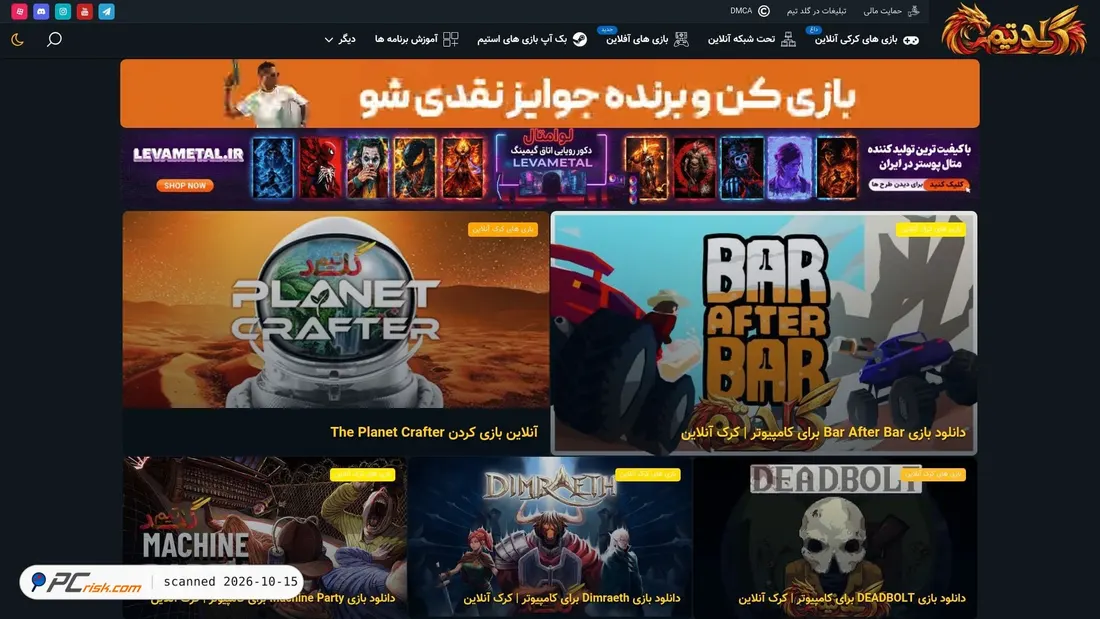
Task: Click the Gold Team dragon logo
Action: pos(1014,29)
